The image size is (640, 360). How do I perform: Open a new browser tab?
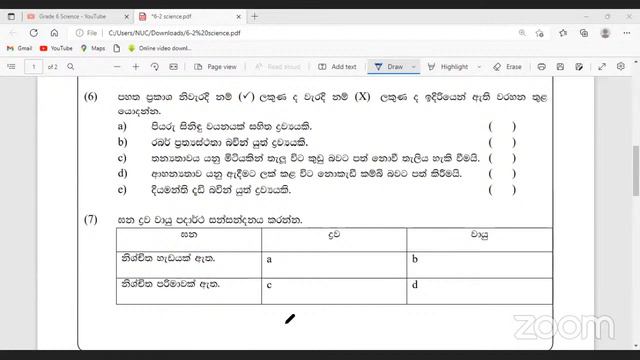point(255,17)
